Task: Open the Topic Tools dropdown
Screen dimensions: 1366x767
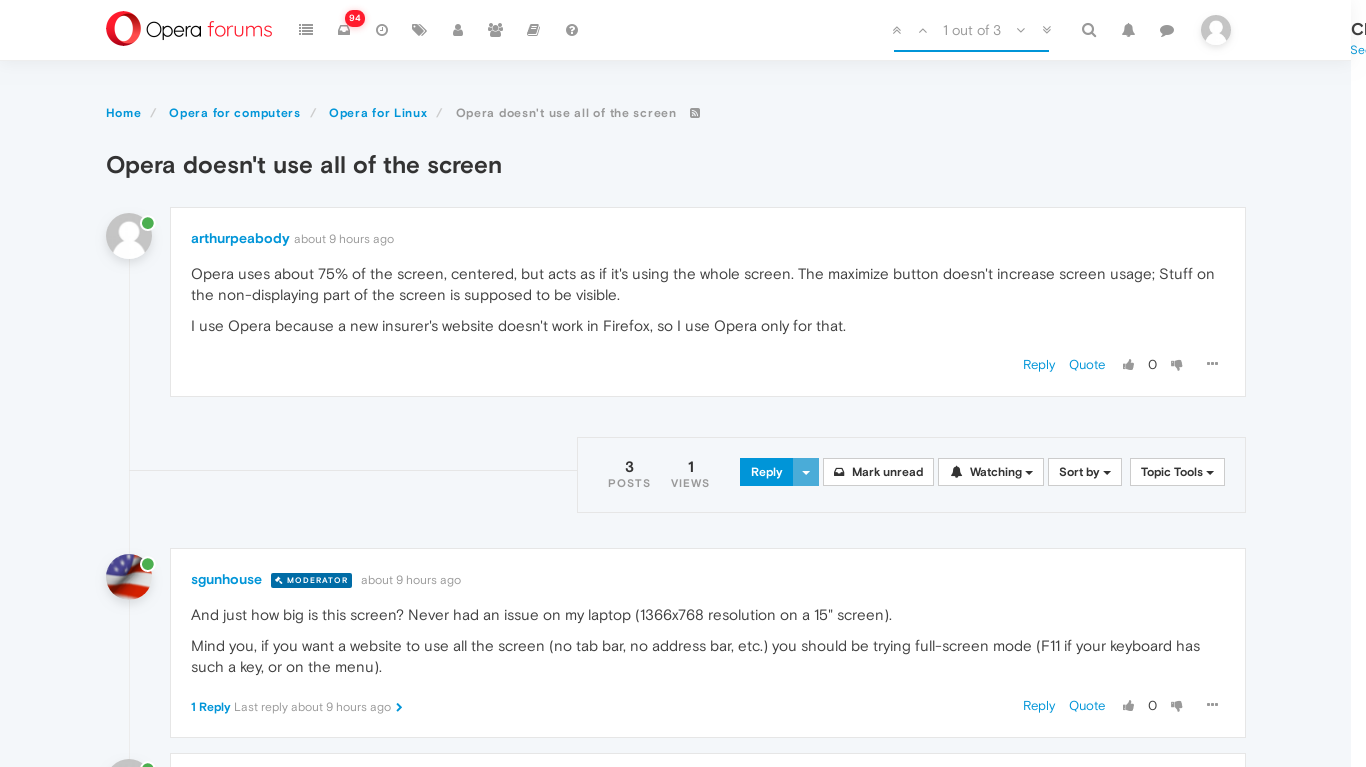Action: pos(1177,472)
